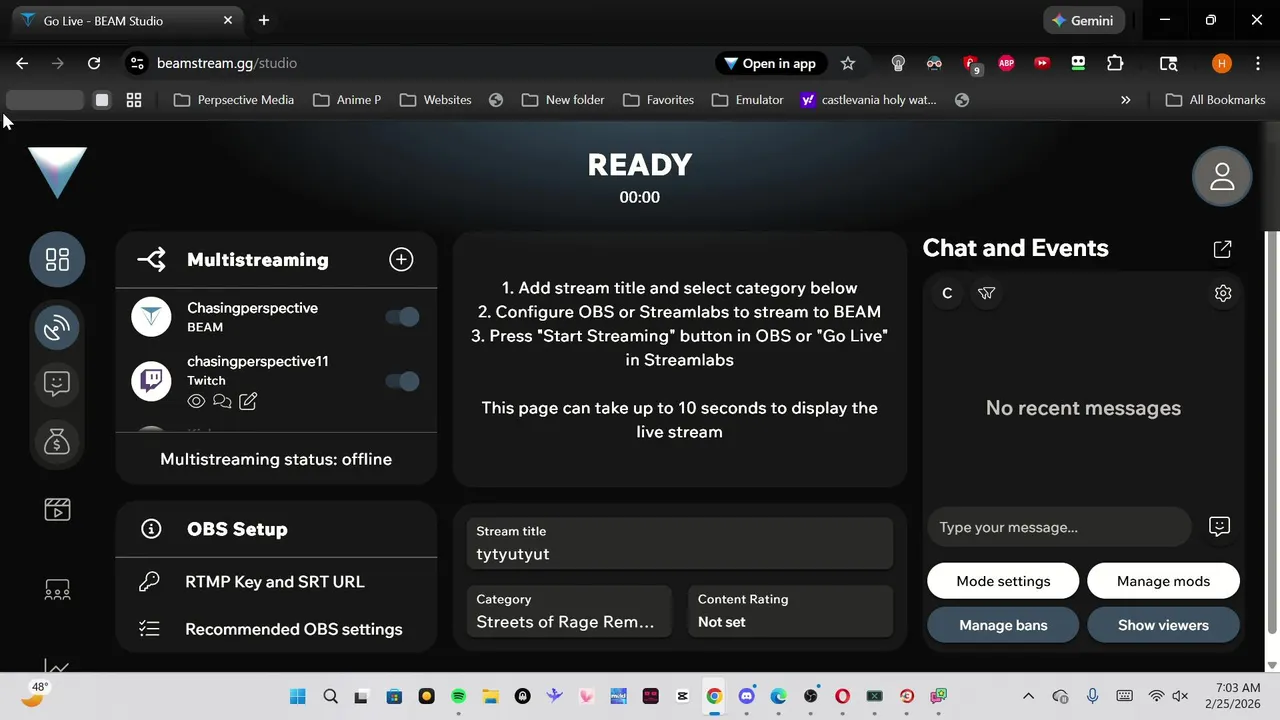Open Gemini in the browser title bar

coord(1085,20)
